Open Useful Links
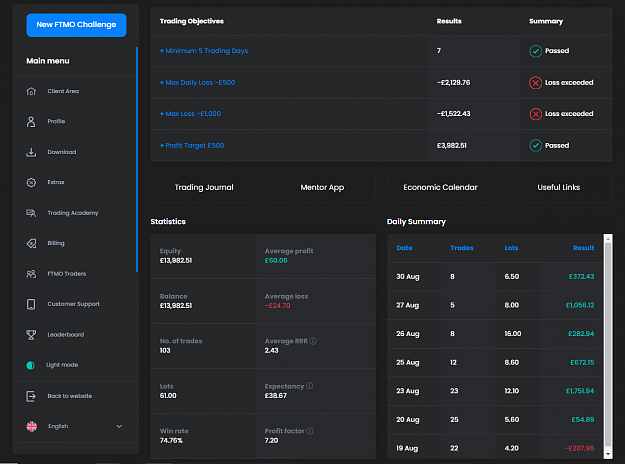Viewport: 625px width, 464px height. (558, 187)
